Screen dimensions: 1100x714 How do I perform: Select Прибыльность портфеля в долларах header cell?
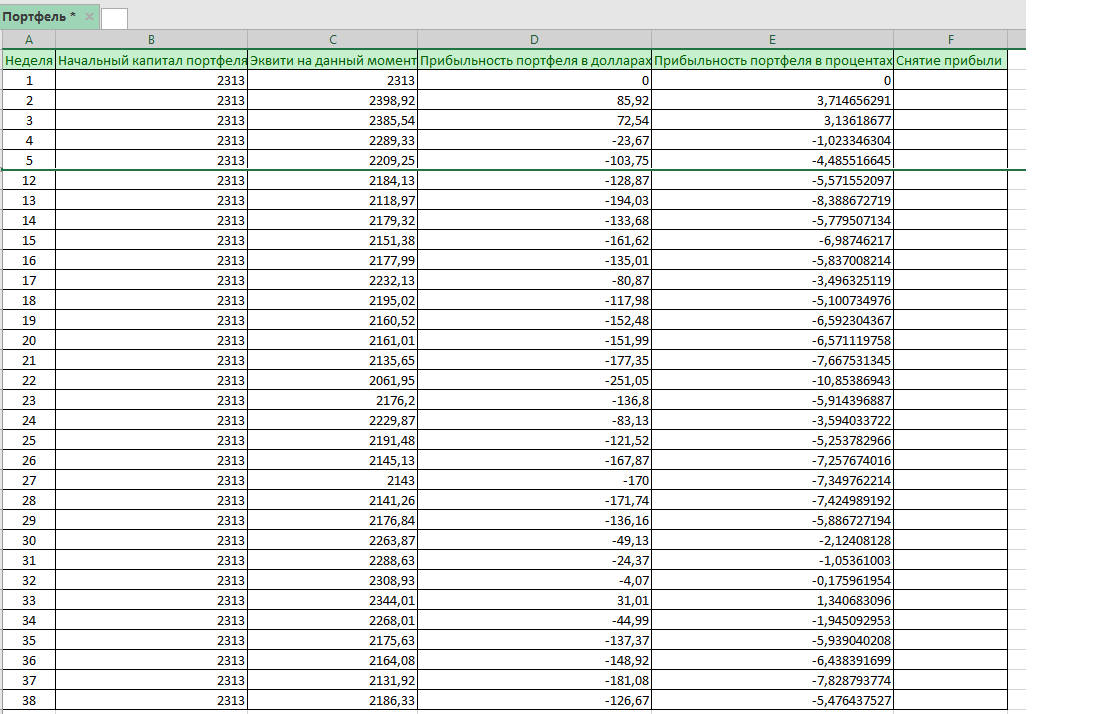[534, 61]
